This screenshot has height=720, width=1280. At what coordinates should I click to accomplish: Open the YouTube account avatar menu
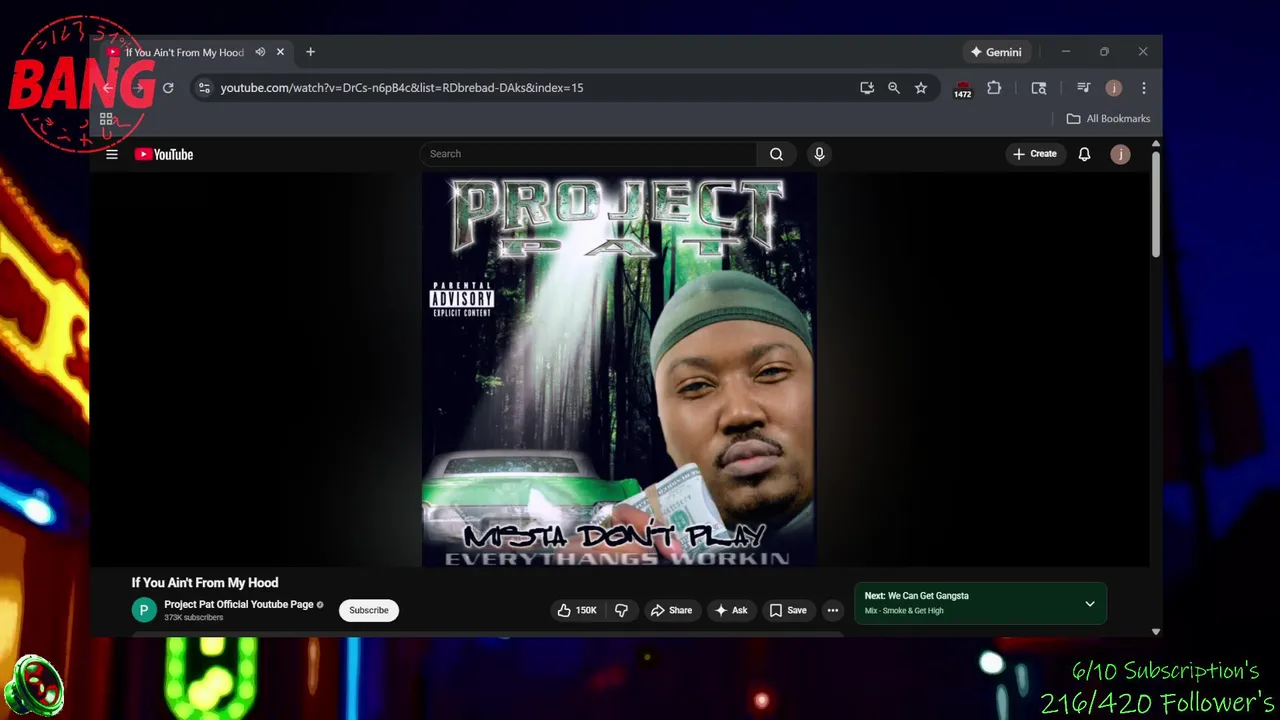pos(1120,154)
